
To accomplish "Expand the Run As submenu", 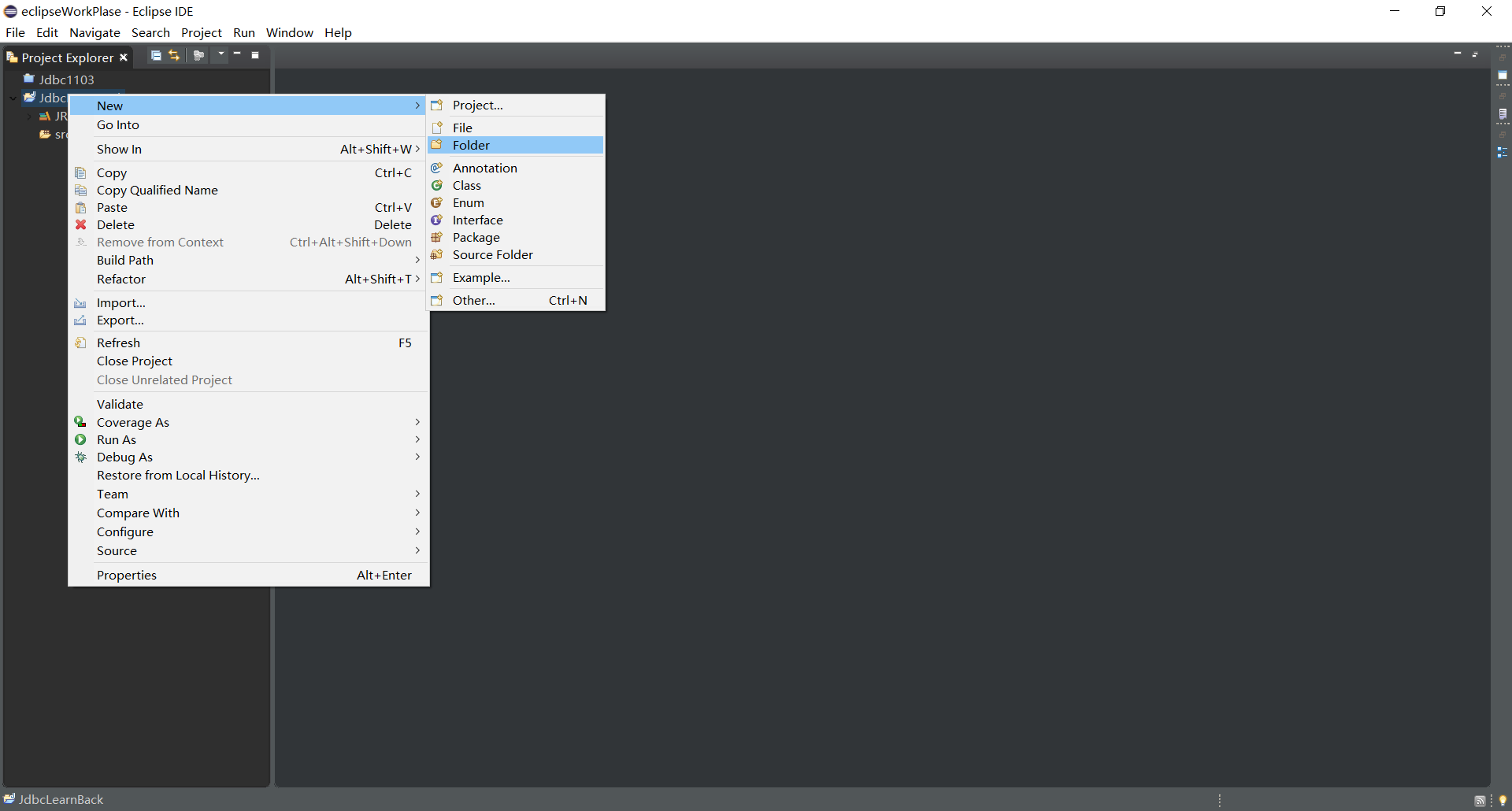I will point(248,439).
